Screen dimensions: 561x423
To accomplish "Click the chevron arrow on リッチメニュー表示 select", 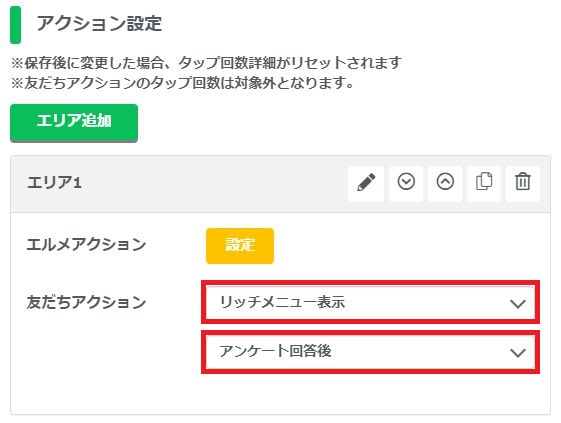I will (517, 304).
